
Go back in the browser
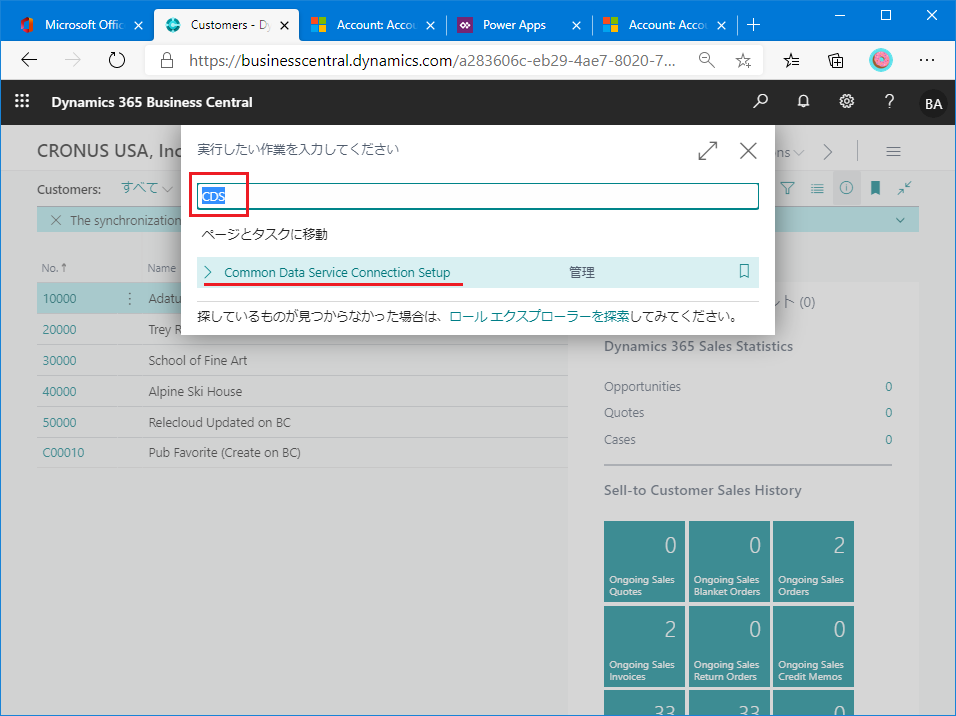(29, 60)
